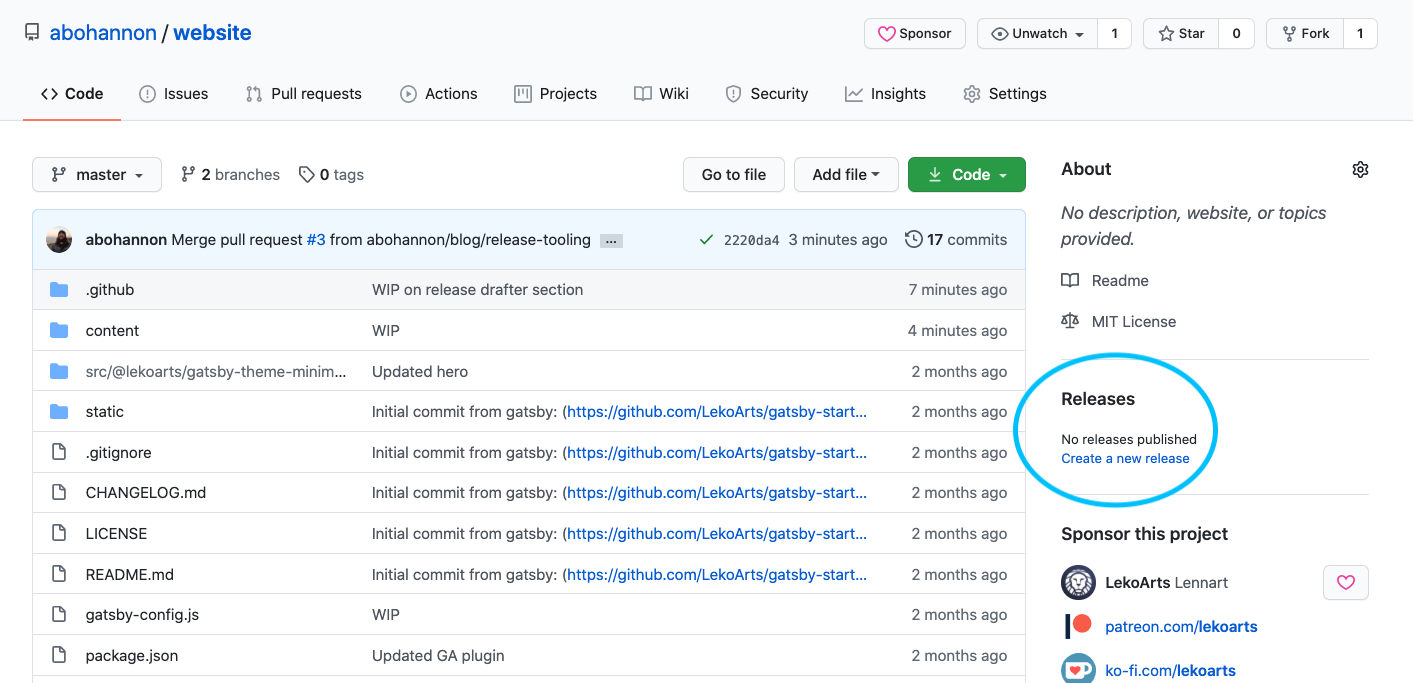The image size is (1413, 683).
Task: Expand commit message ellipsis button
Action: (x=611, y=241)
